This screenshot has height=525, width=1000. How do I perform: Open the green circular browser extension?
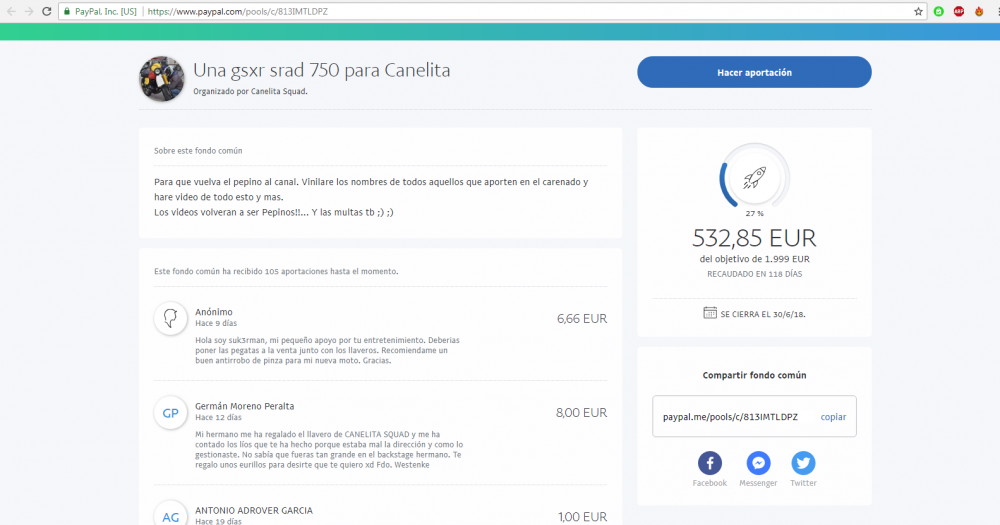(x=939, y=11)
